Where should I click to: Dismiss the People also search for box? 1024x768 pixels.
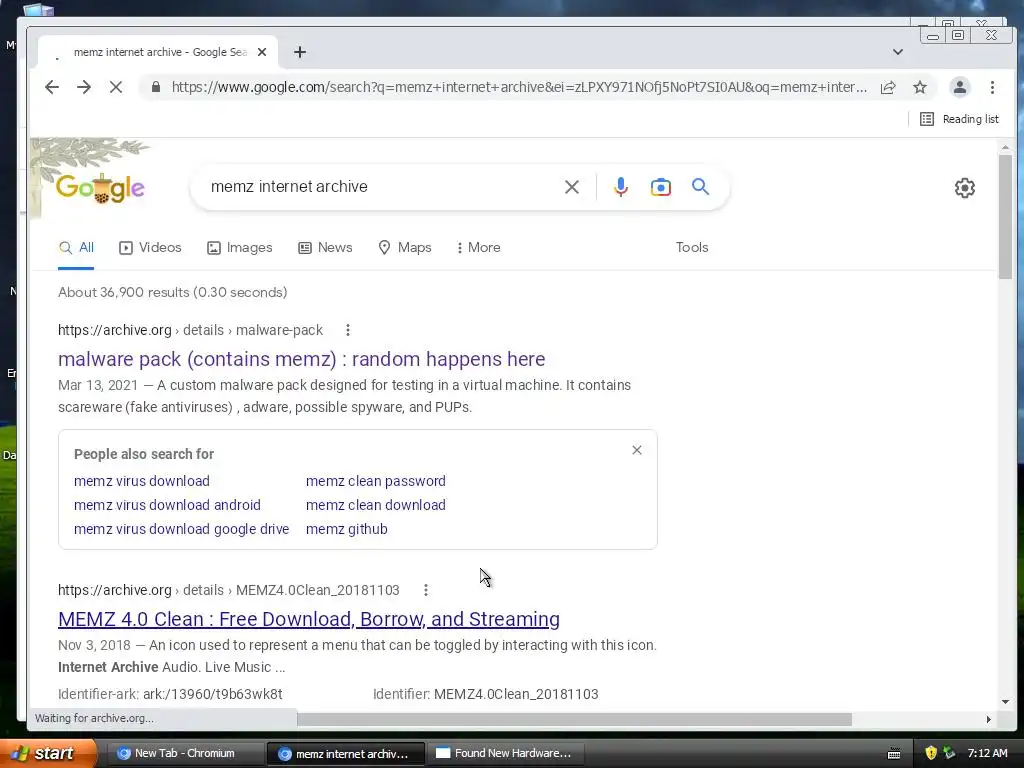pyautogui.click(x=637, y=450)
